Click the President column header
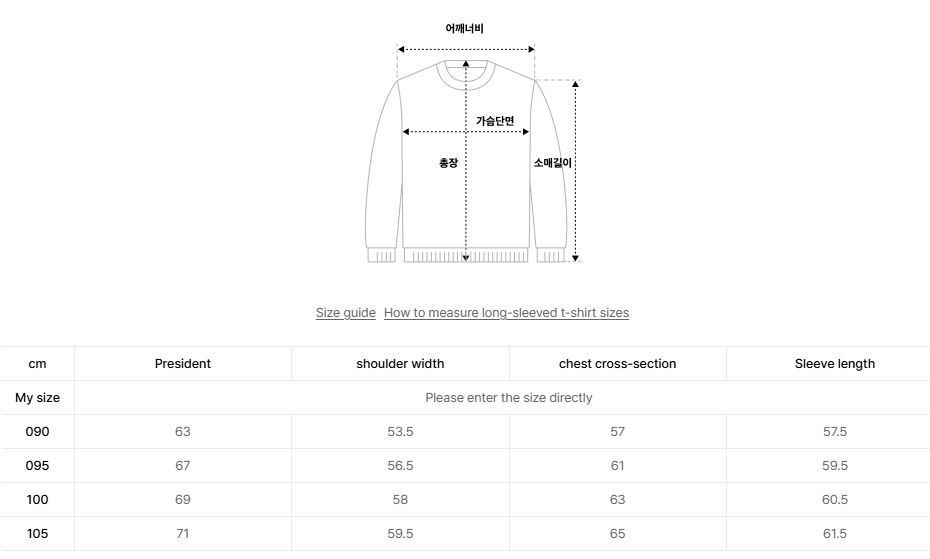 (x=183, y=364)
